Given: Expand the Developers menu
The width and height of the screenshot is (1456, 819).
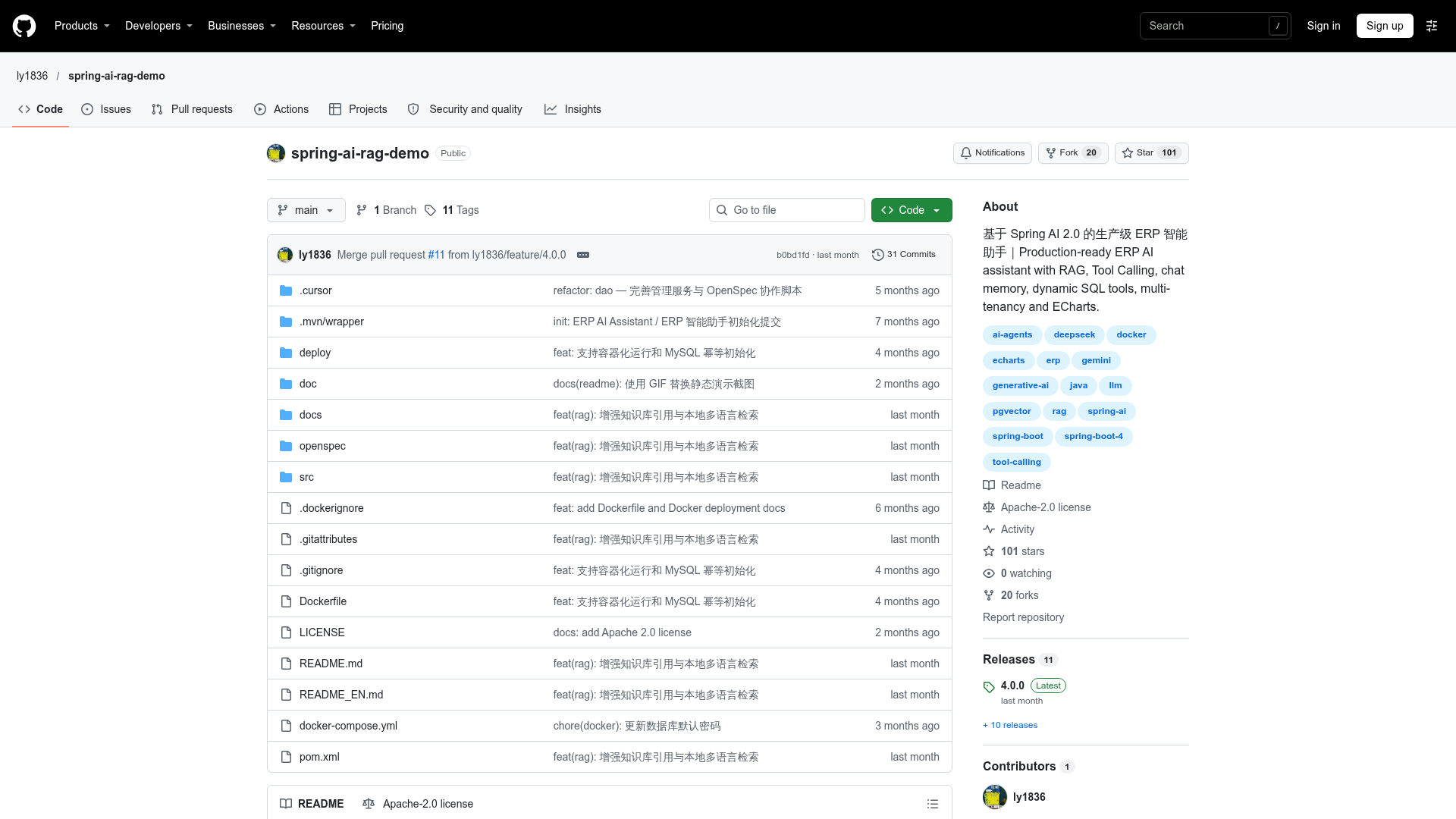Looking at the screenshot, I should 158,26.
